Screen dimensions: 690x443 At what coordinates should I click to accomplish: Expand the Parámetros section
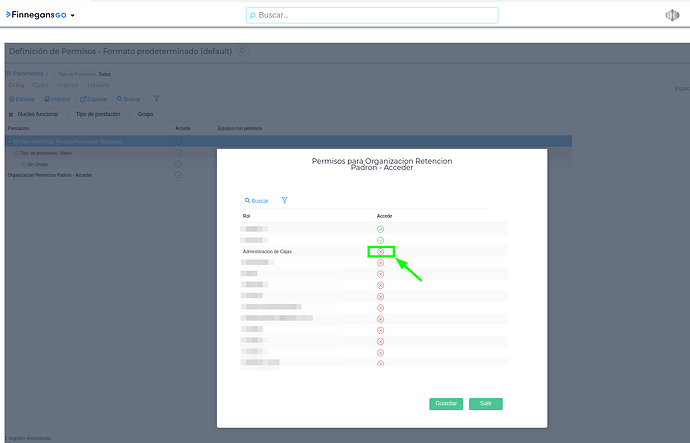coord(29,74)
